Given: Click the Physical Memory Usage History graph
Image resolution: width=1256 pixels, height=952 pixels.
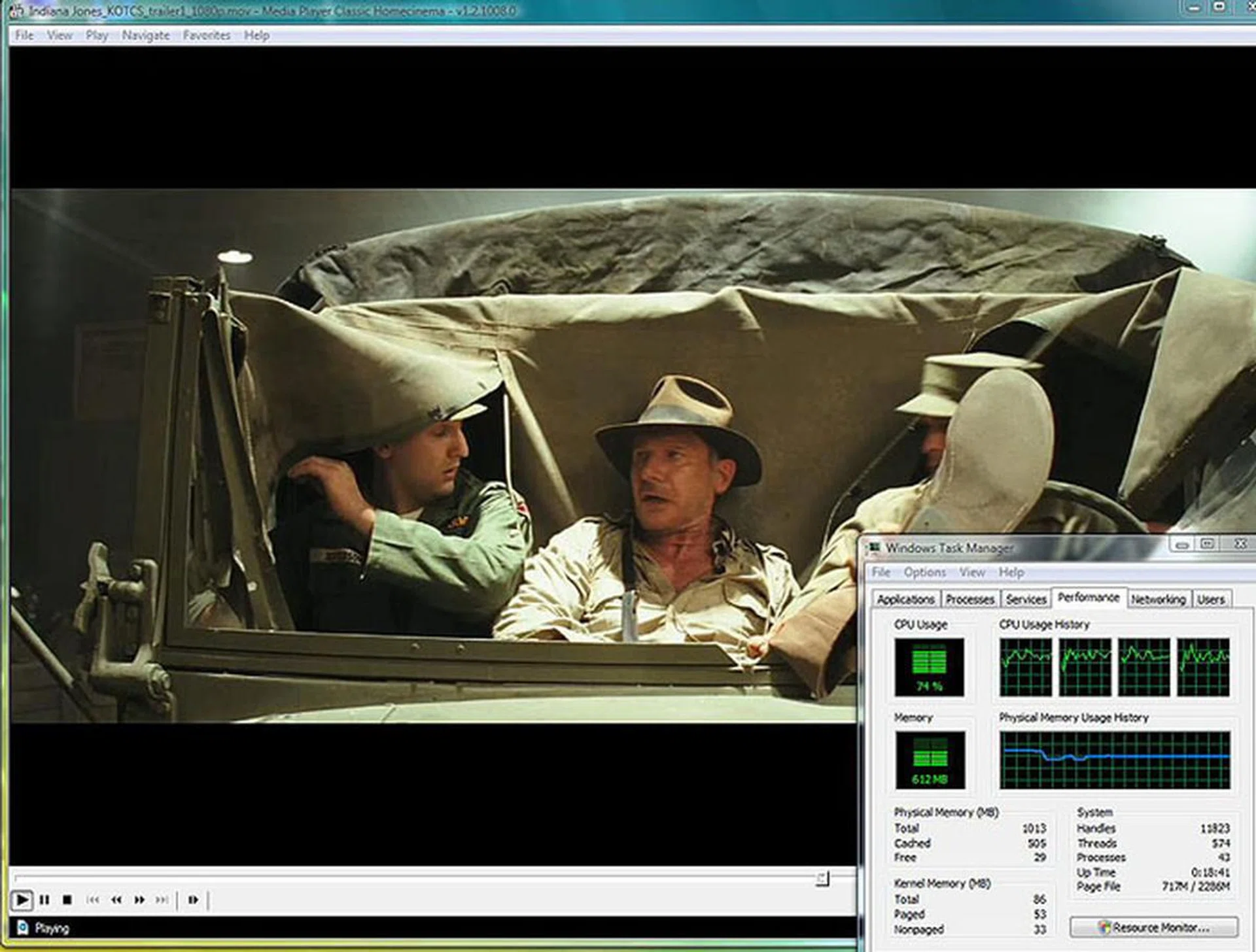Looking at the screenshot, I should coord(1114,760).
